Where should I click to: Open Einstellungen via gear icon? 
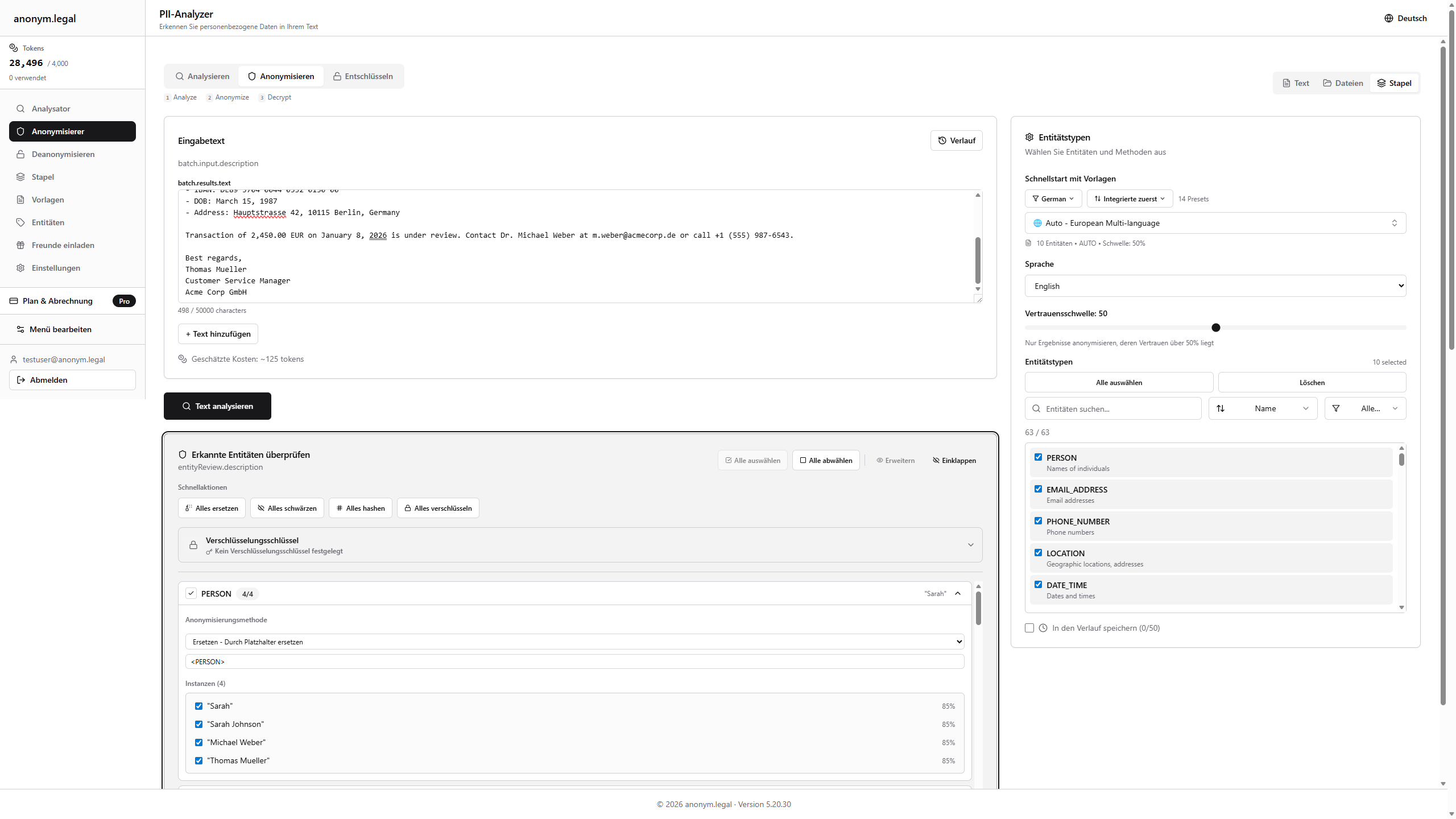click(20, 268)
